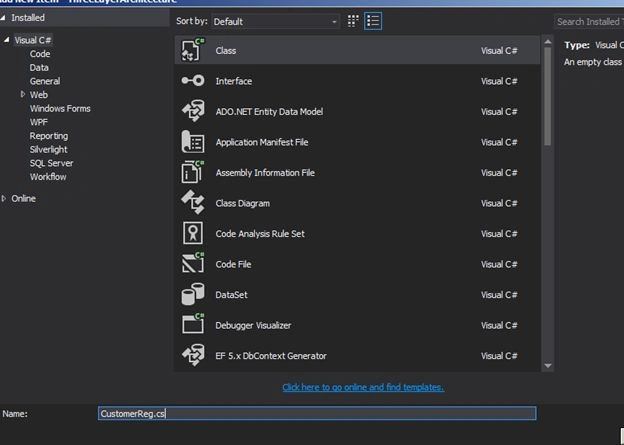The image size is (624, 445).
Task: Click the template list scroll down arrow
Action: point(548,366)
